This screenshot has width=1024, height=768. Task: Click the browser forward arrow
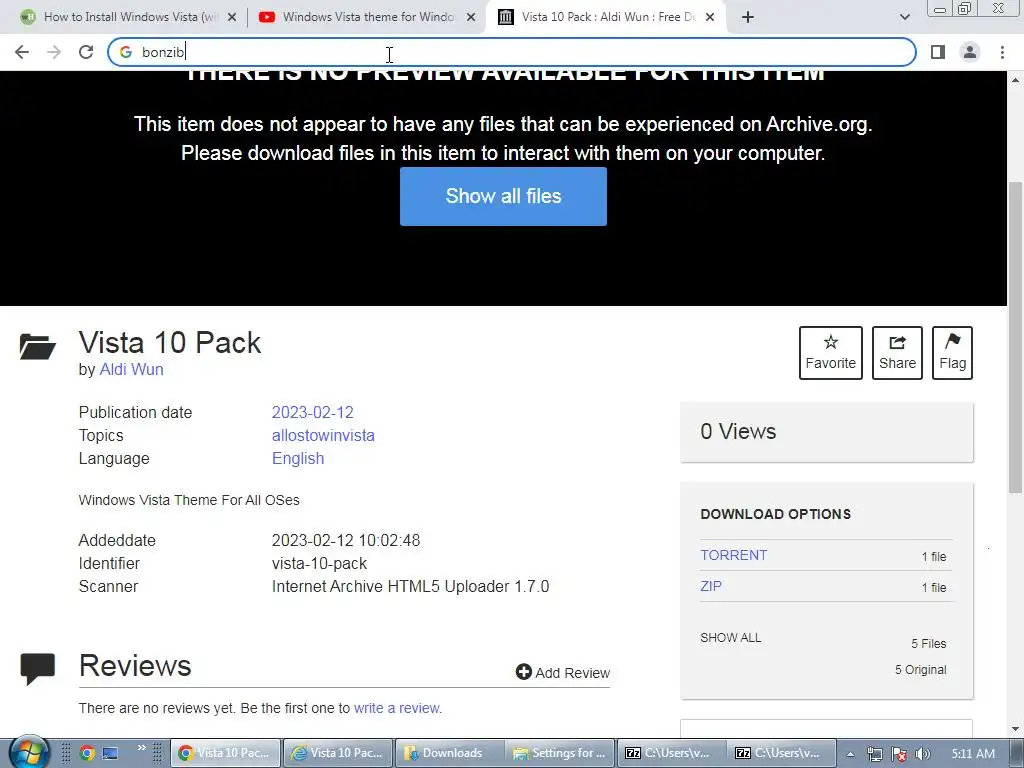click(x=54, y=52)
